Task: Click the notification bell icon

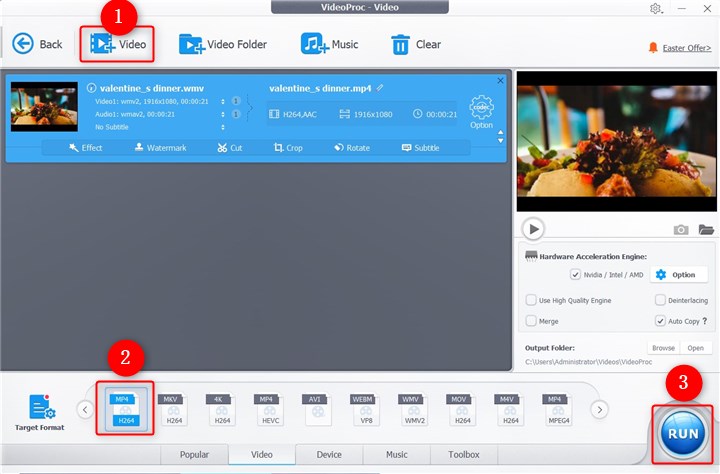Action: [x=652, y=47]
